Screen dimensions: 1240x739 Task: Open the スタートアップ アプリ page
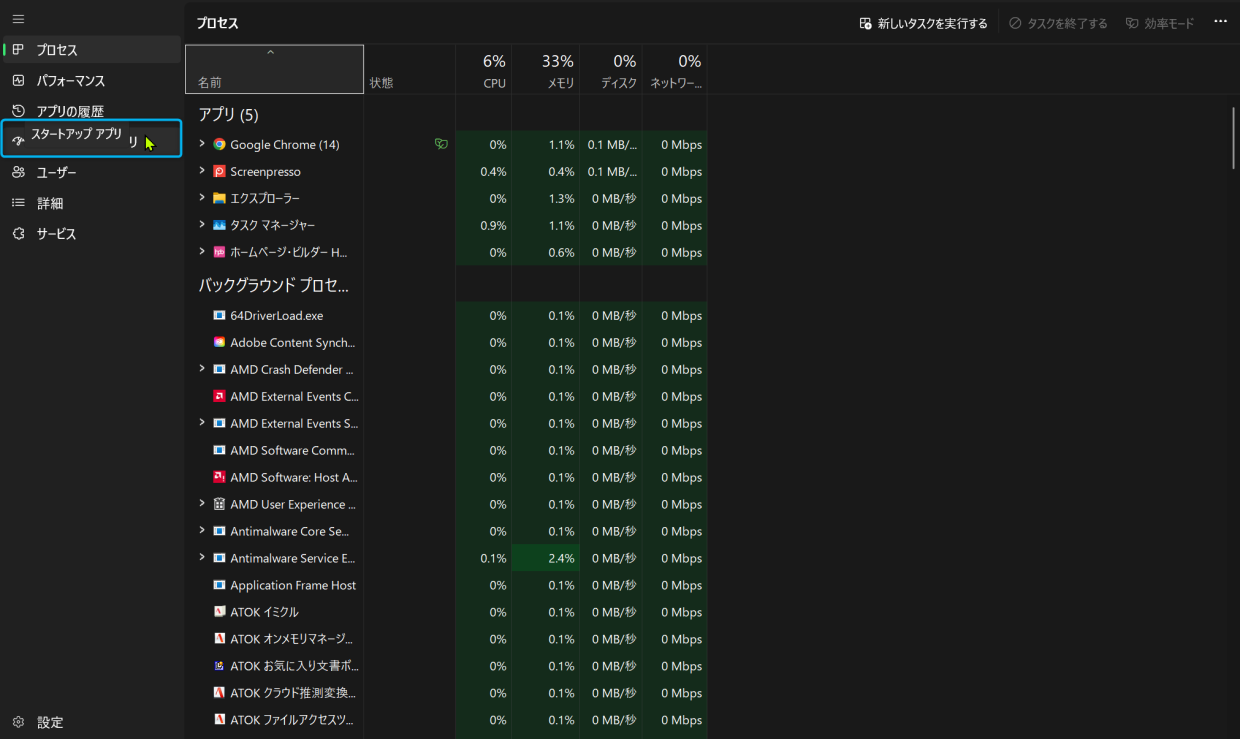click(x=76, y=137)
